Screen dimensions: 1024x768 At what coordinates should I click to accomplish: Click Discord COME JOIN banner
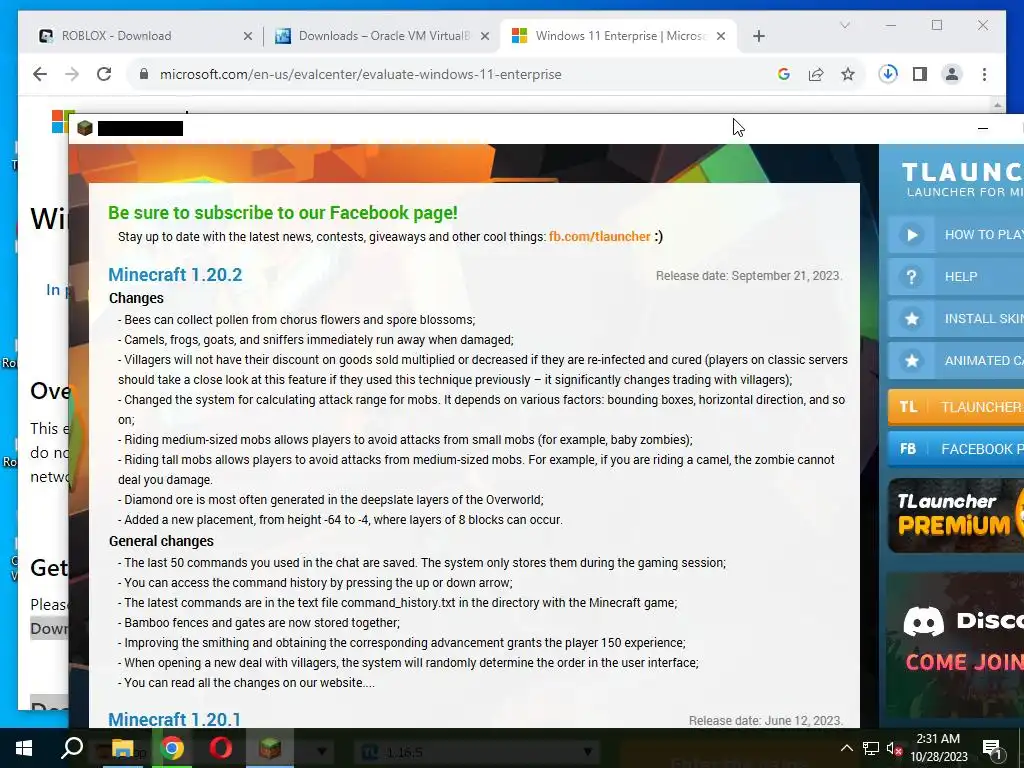tap(955, 645)
